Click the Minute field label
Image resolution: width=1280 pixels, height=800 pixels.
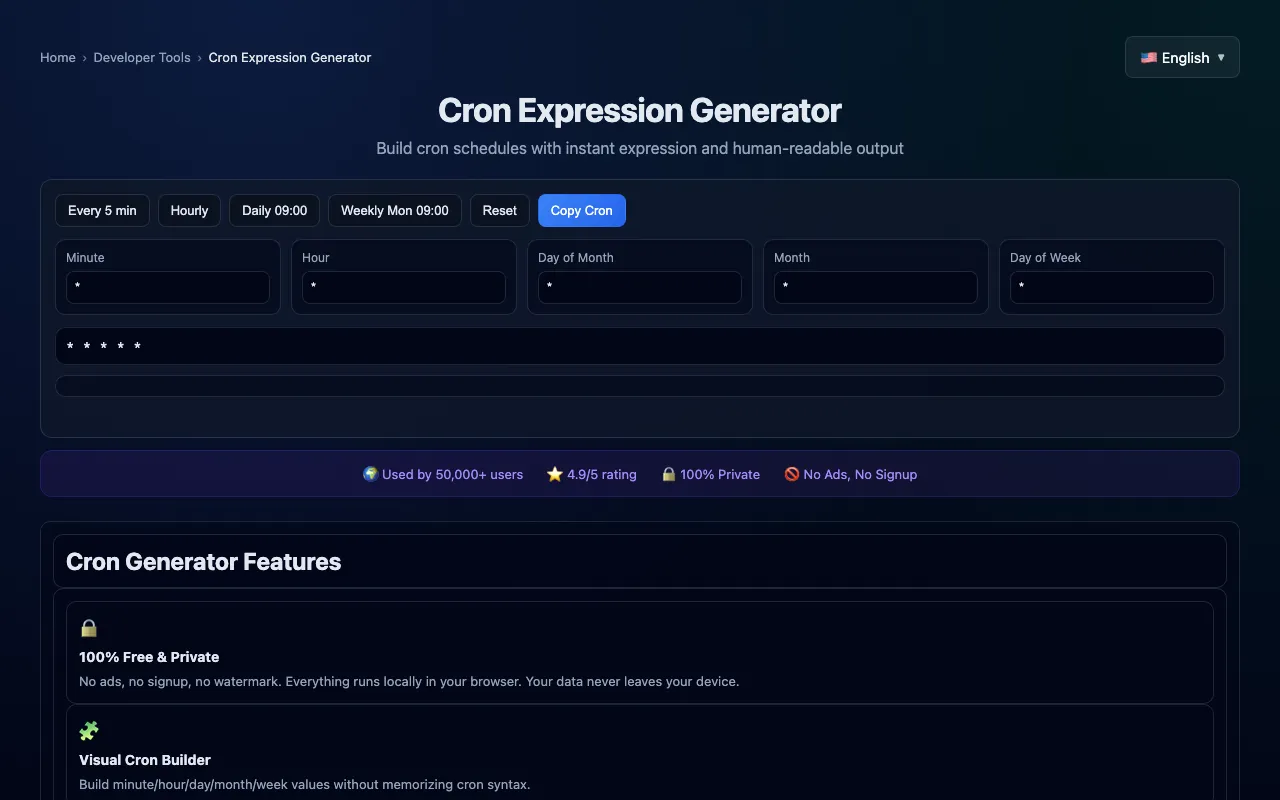(x=85, y=257)
